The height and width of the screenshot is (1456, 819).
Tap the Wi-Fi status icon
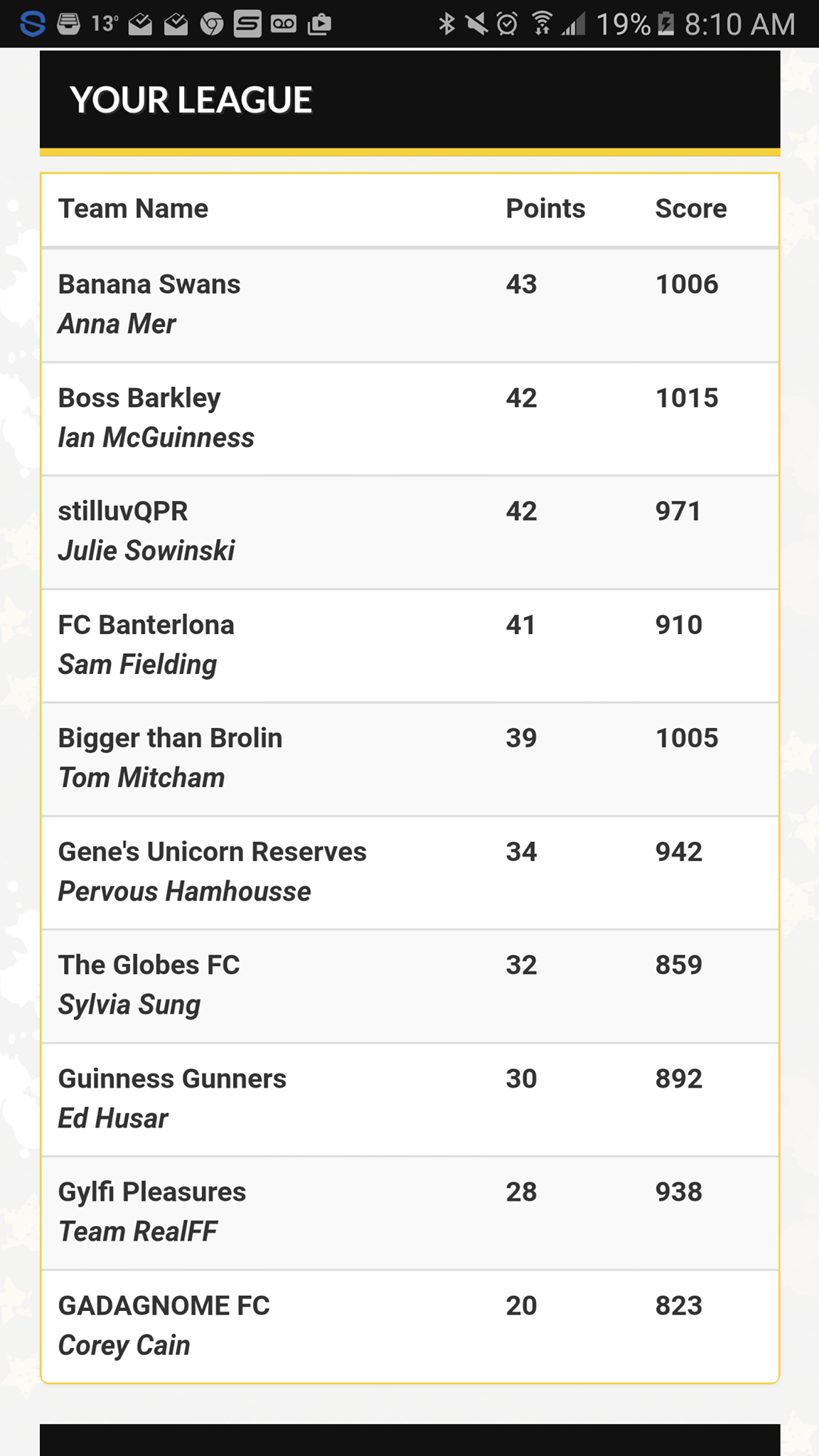click(x=542, y=24)
